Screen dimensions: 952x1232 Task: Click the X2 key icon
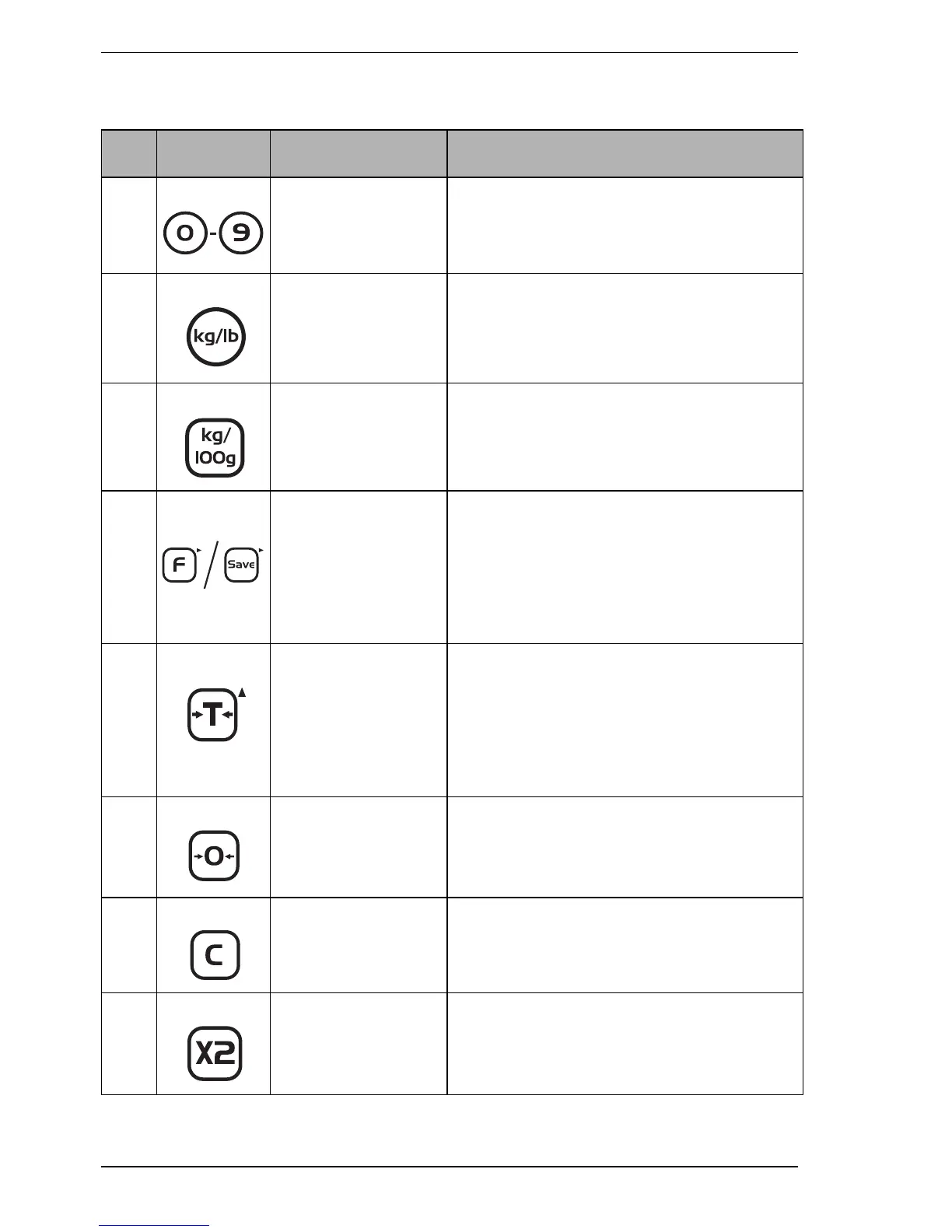pos(215,1054)
